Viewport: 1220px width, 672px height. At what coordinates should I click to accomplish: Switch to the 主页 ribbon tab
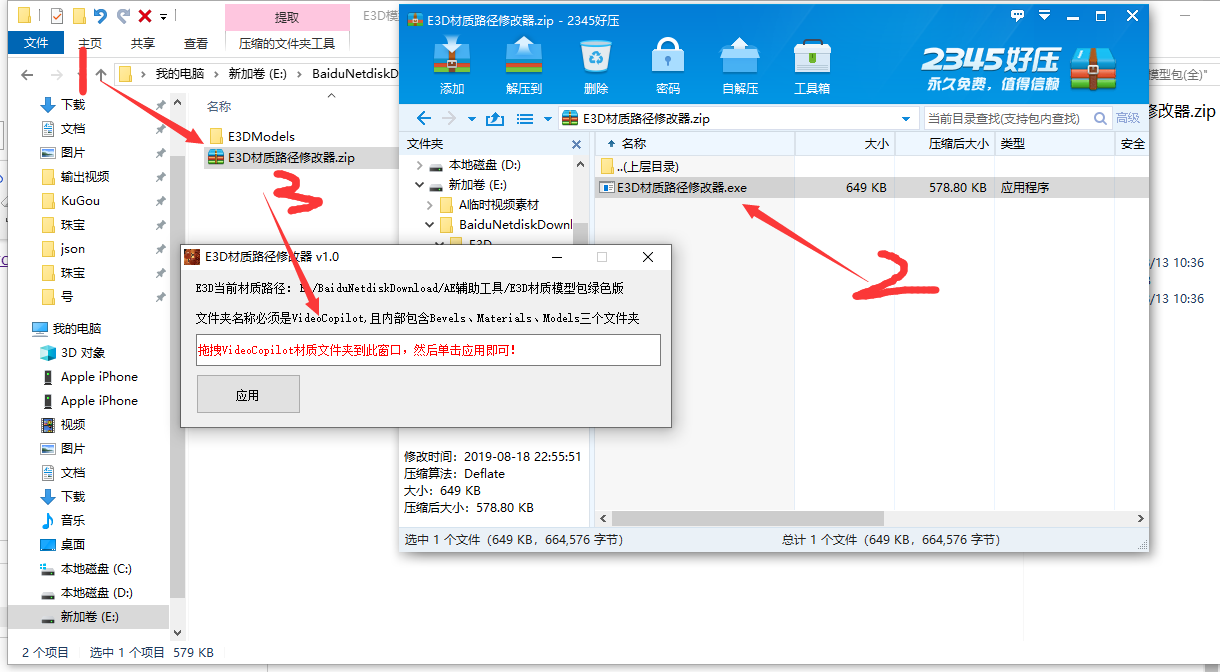pyautogui.click(x=90, y=43)
